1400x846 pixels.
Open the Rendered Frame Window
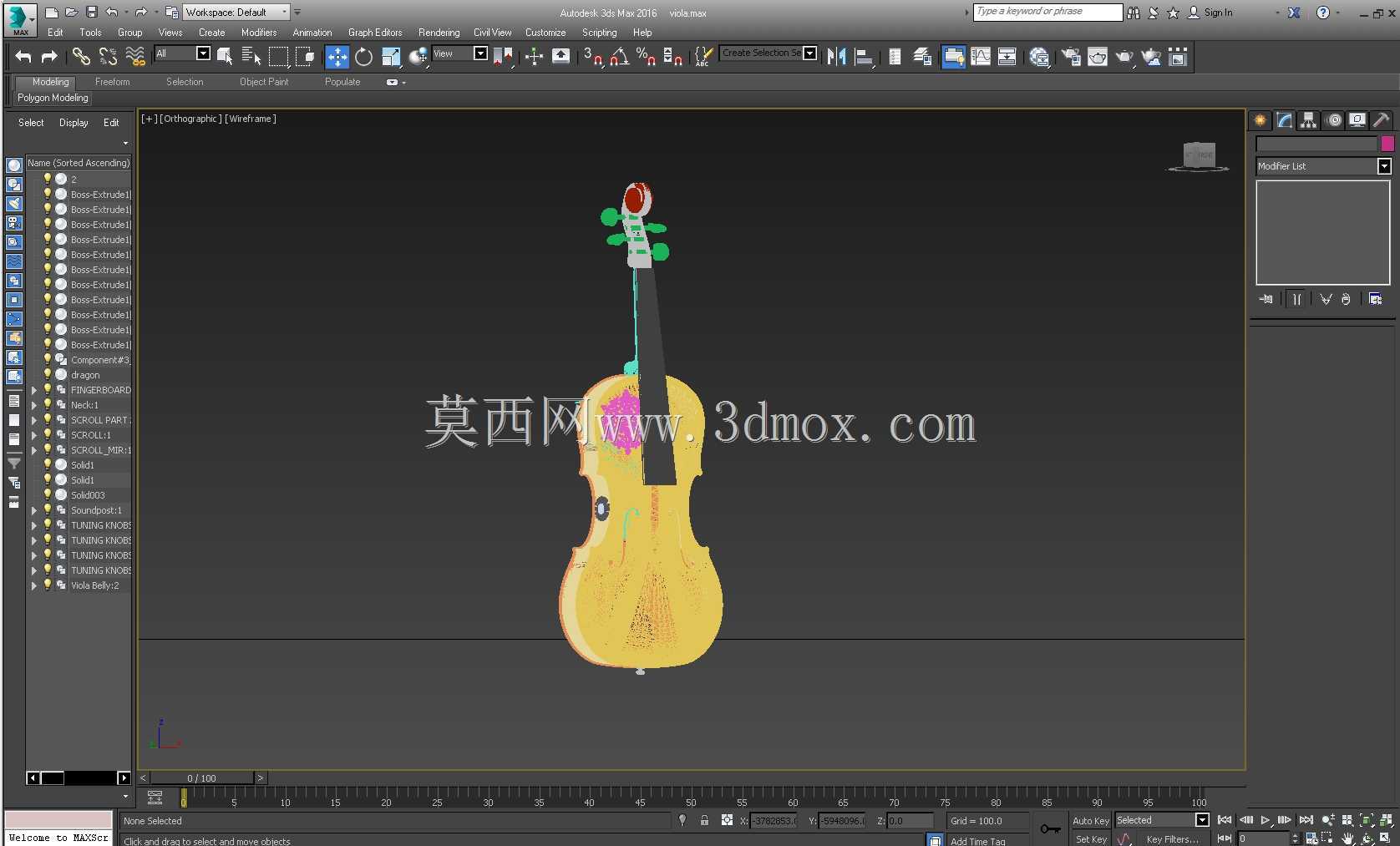(1098, 56)
